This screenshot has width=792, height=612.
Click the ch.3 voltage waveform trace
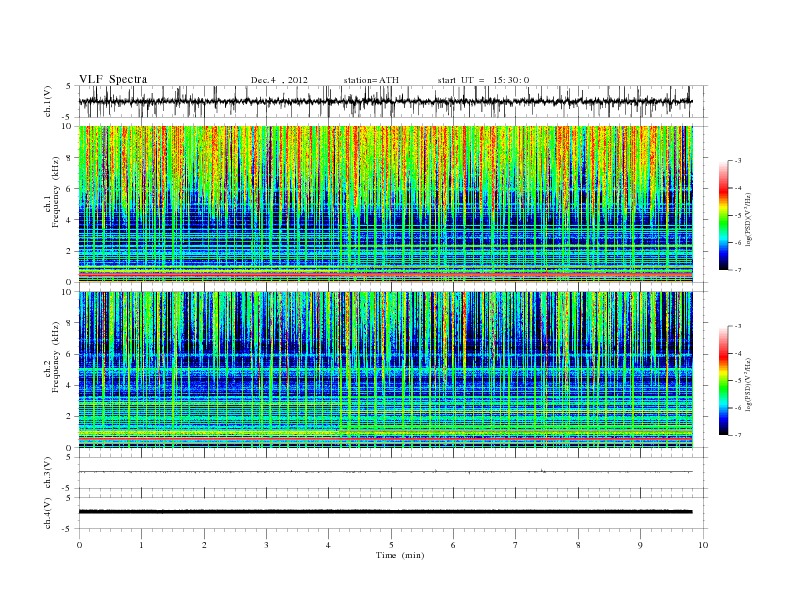(x=385, y=472)
